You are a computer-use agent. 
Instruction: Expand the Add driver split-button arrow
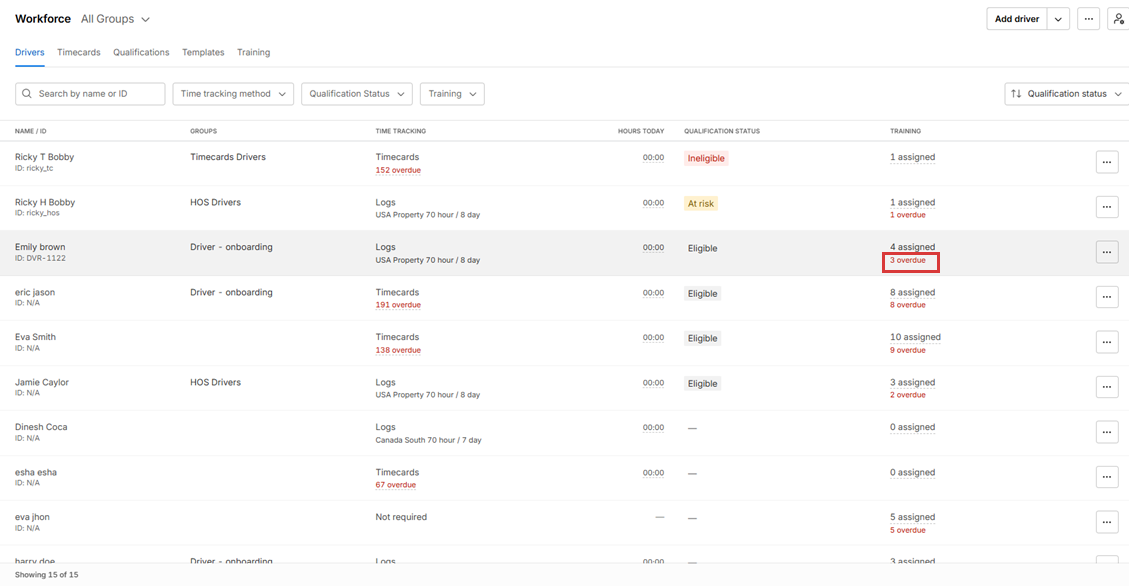1058,19
